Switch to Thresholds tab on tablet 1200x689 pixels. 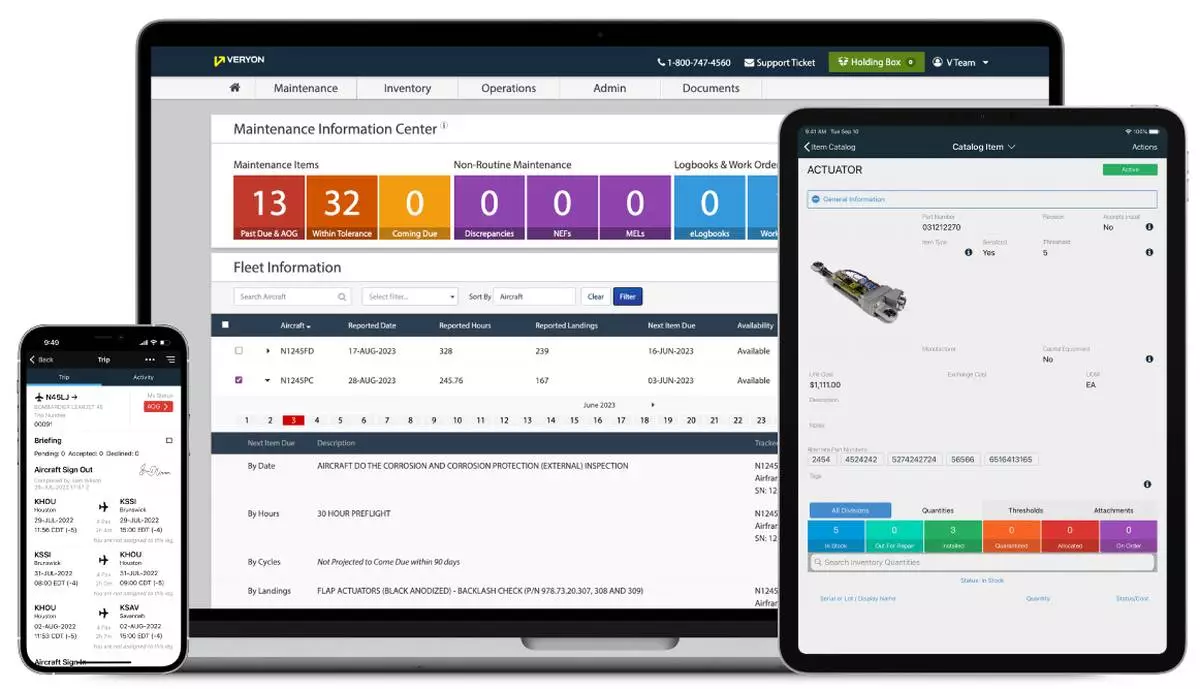click(1025, 510)
